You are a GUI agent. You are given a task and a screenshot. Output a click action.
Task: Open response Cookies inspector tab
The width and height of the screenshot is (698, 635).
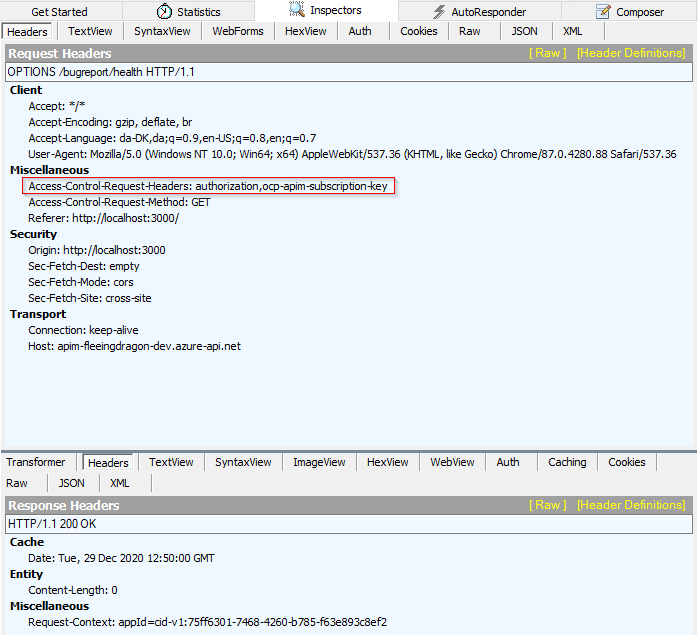[x=627, y=462]
